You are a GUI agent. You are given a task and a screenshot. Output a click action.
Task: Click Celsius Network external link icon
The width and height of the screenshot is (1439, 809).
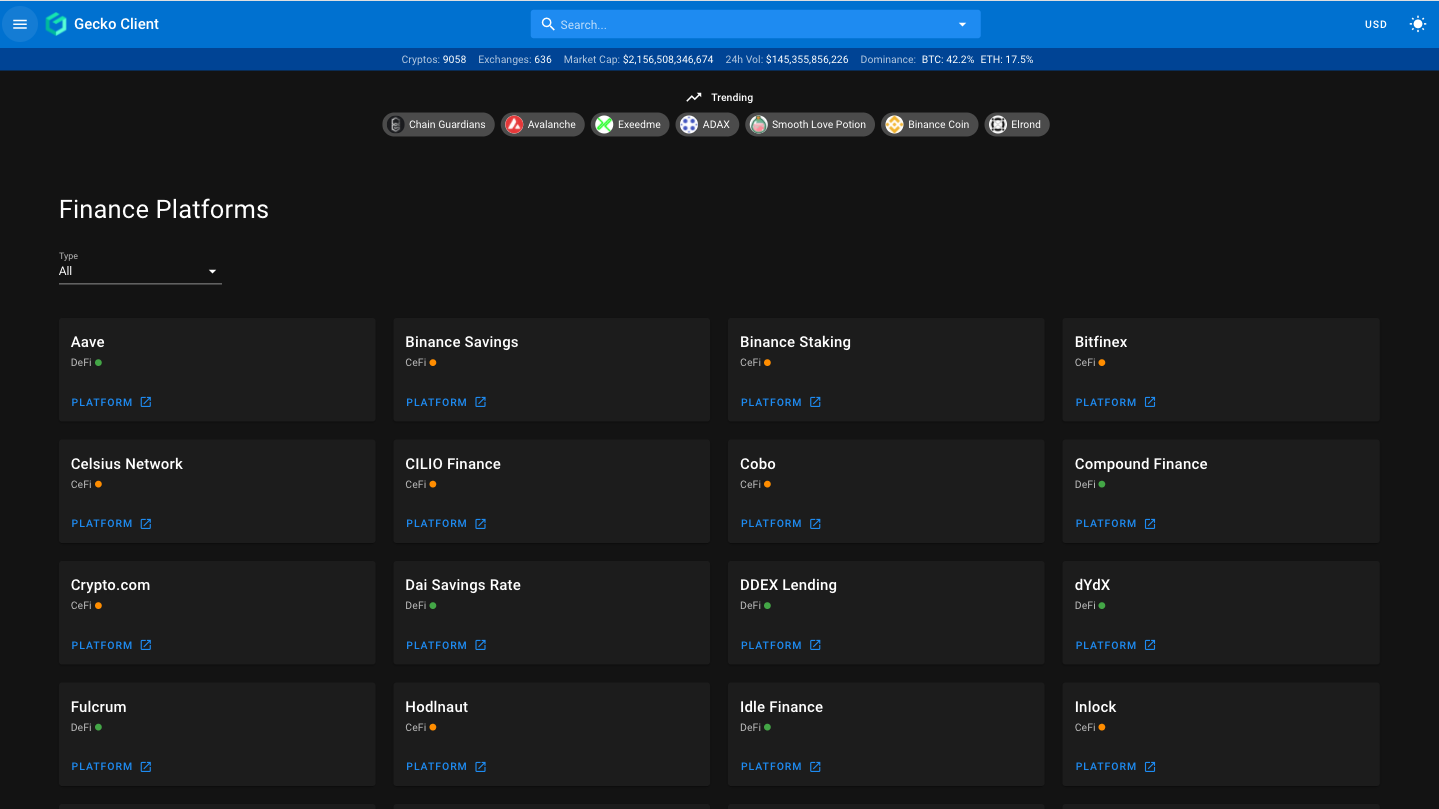[146, 524]
